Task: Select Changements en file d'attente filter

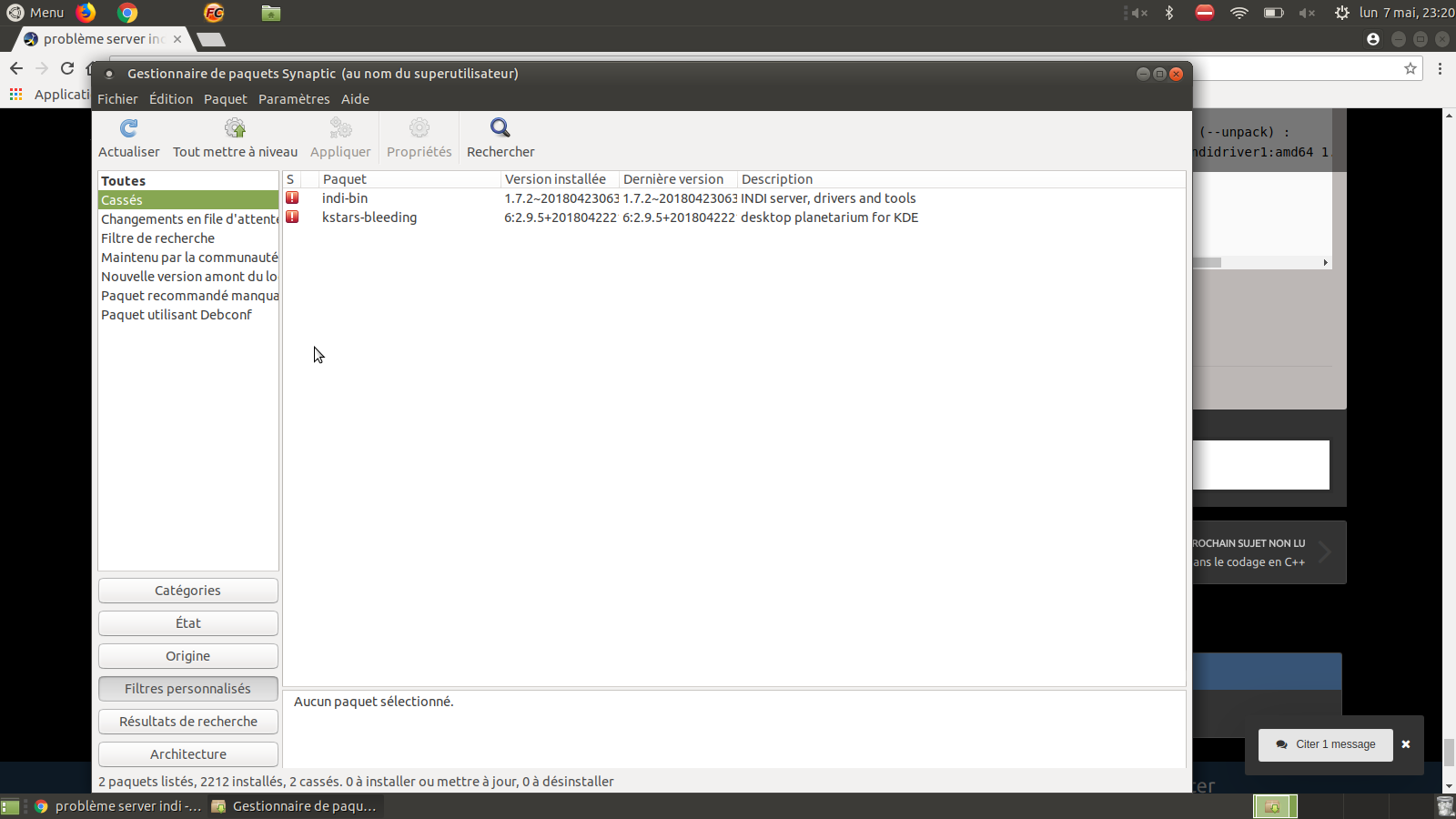Action: [x=188, y=219]
